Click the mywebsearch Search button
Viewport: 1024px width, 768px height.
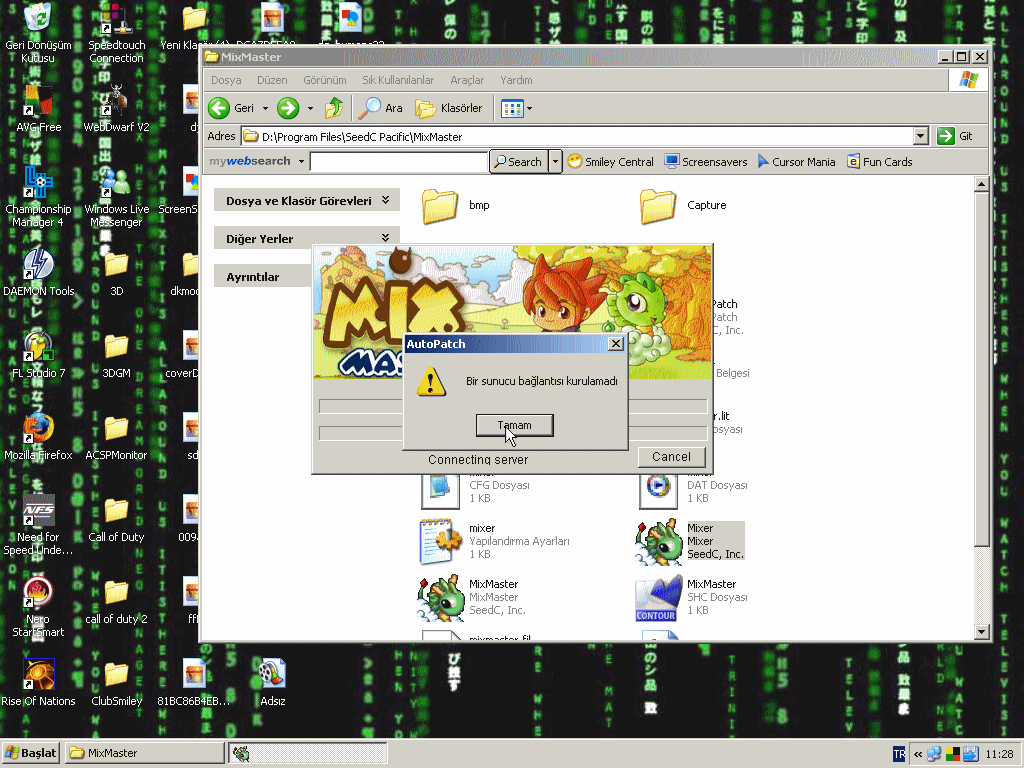(518, 162)
